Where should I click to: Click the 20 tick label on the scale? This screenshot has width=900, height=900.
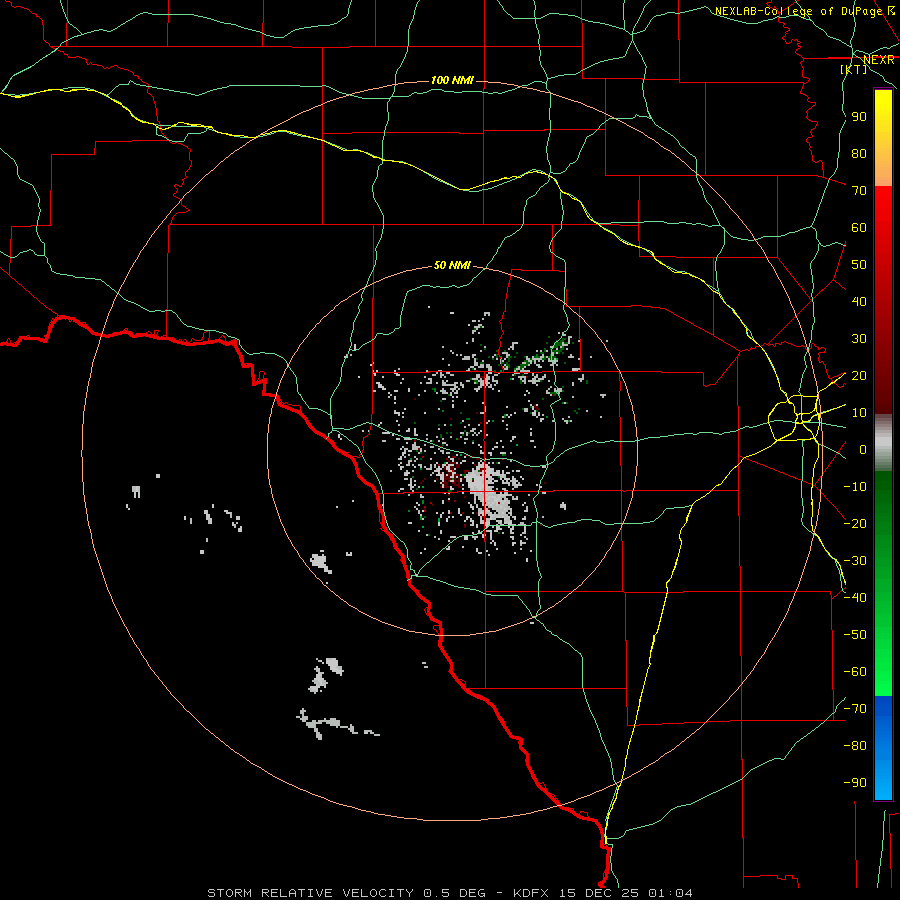(x=859, y=375)
